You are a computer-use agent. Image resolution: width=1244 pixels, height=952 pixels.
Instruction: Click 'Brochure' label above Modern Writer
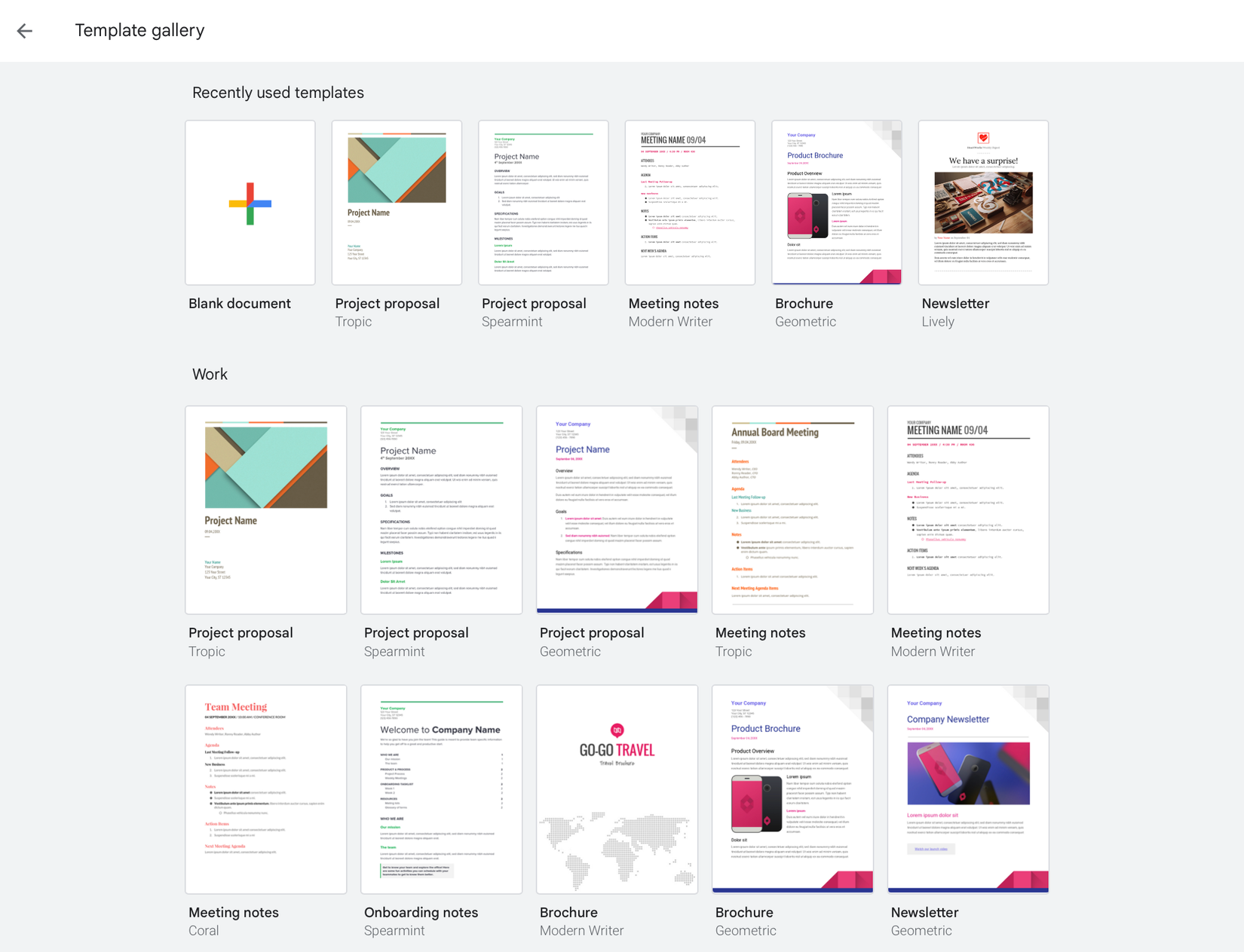tap(568, 912)
